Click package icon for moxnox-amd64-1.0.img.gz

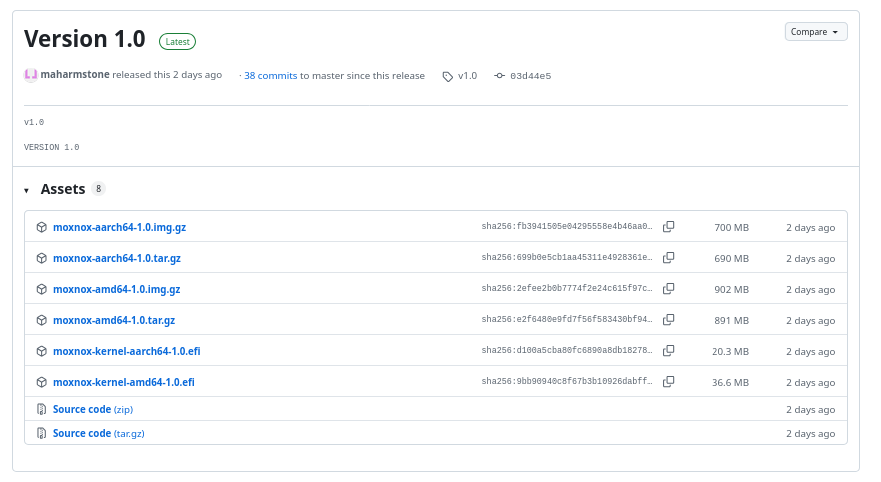click(42, 289)
